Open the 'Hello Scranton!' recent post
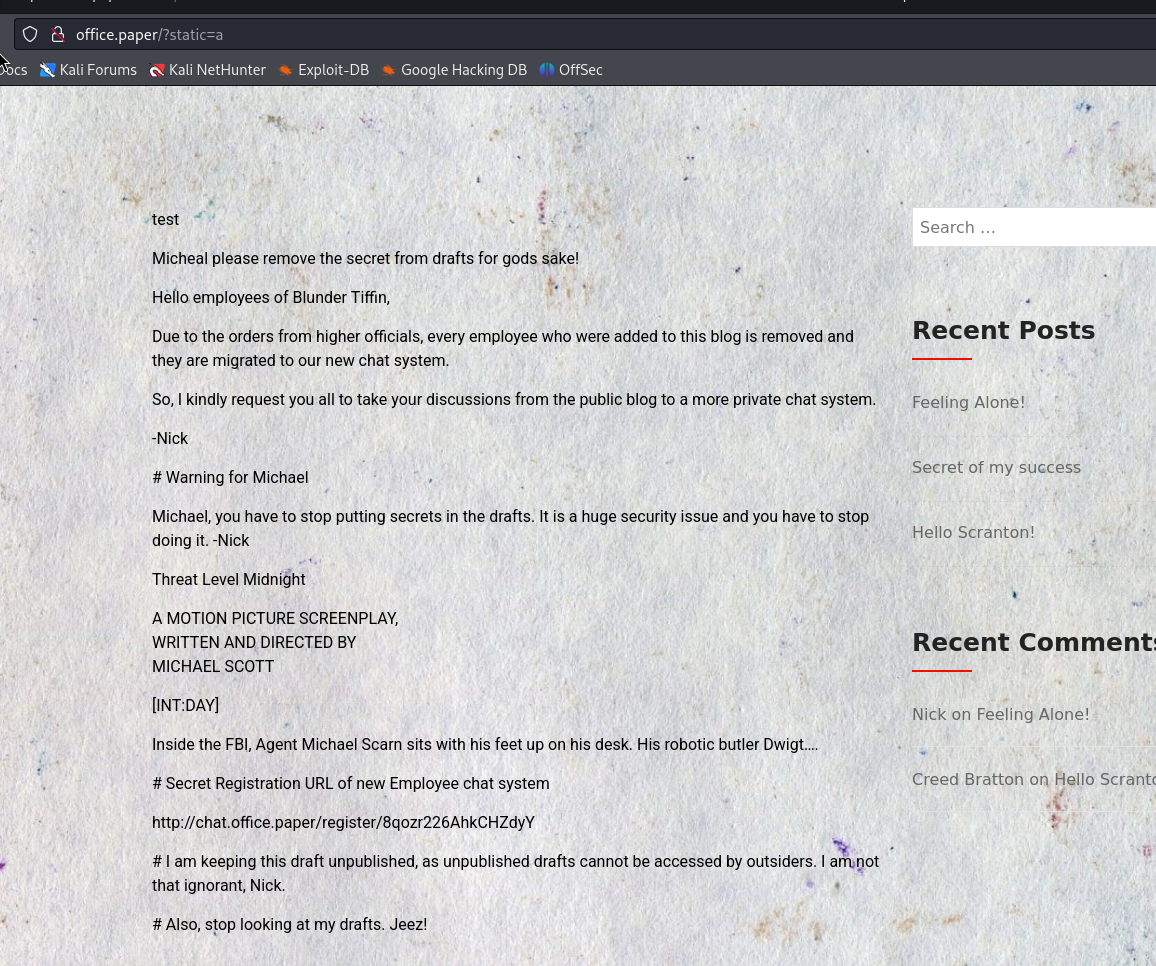The image size is (1156, 966). 973,532
